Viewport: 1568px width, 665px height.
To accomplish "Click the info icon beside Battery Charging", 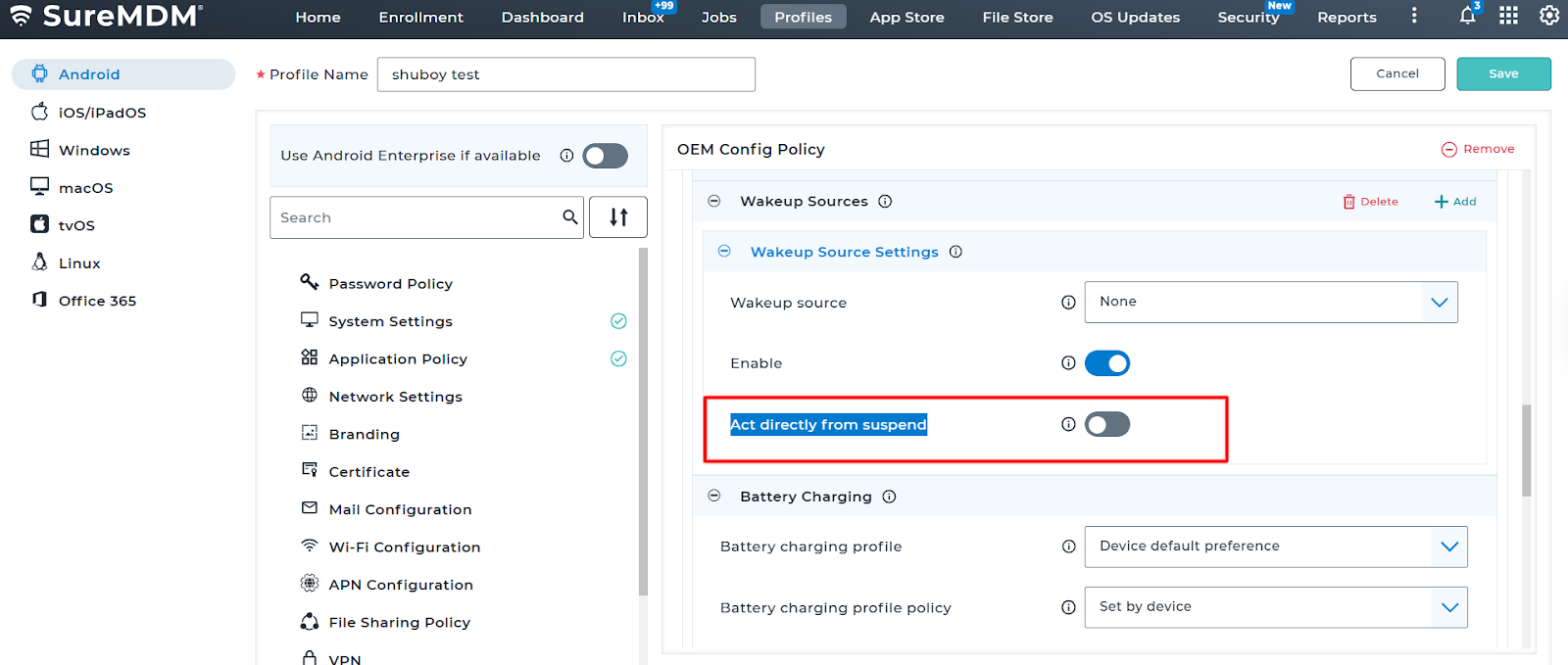I will [889, 497].
